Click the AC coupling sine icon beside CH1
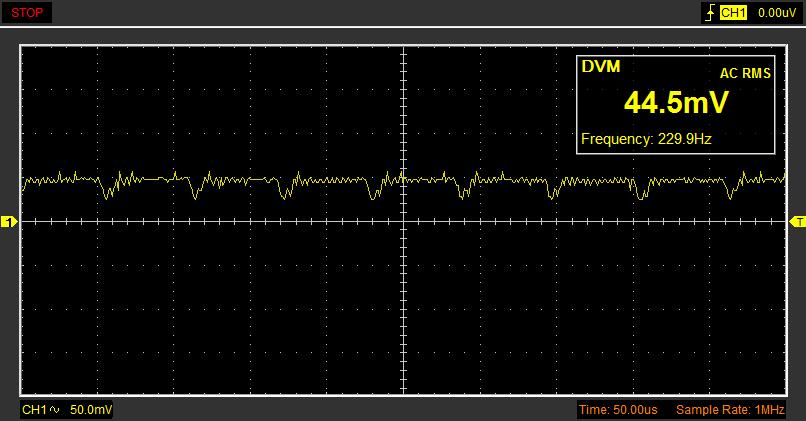806x421 pixels. click(55, 410)
